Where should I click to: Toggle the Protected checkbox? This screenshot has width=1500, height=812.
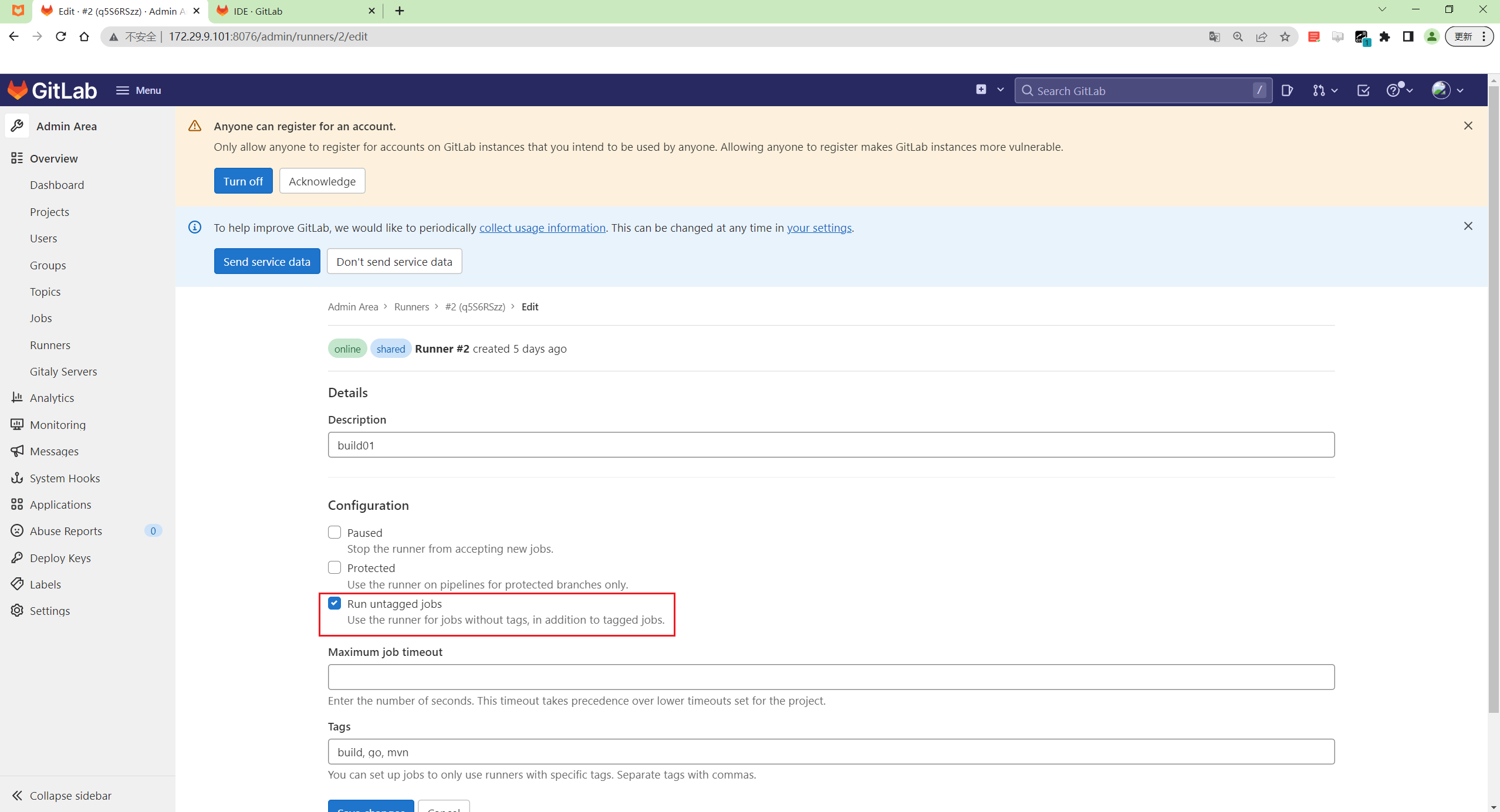pos(335,567)
